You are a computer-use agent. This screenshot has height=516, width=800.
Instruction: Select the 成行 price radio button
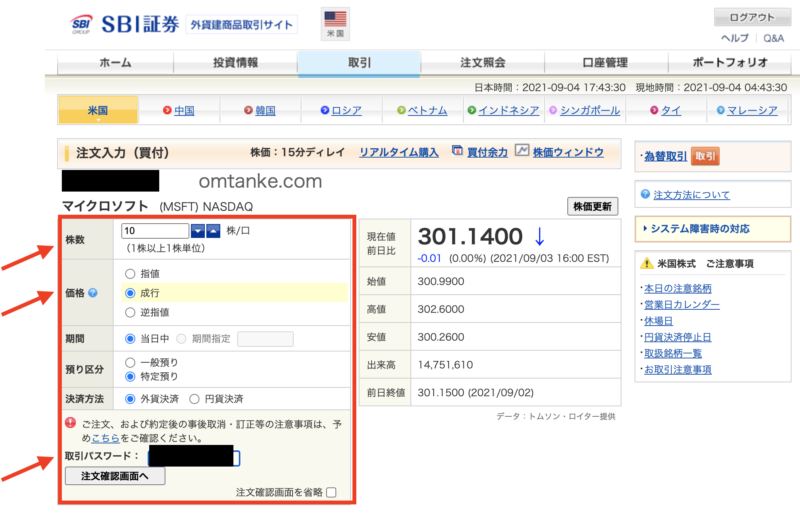130,293
